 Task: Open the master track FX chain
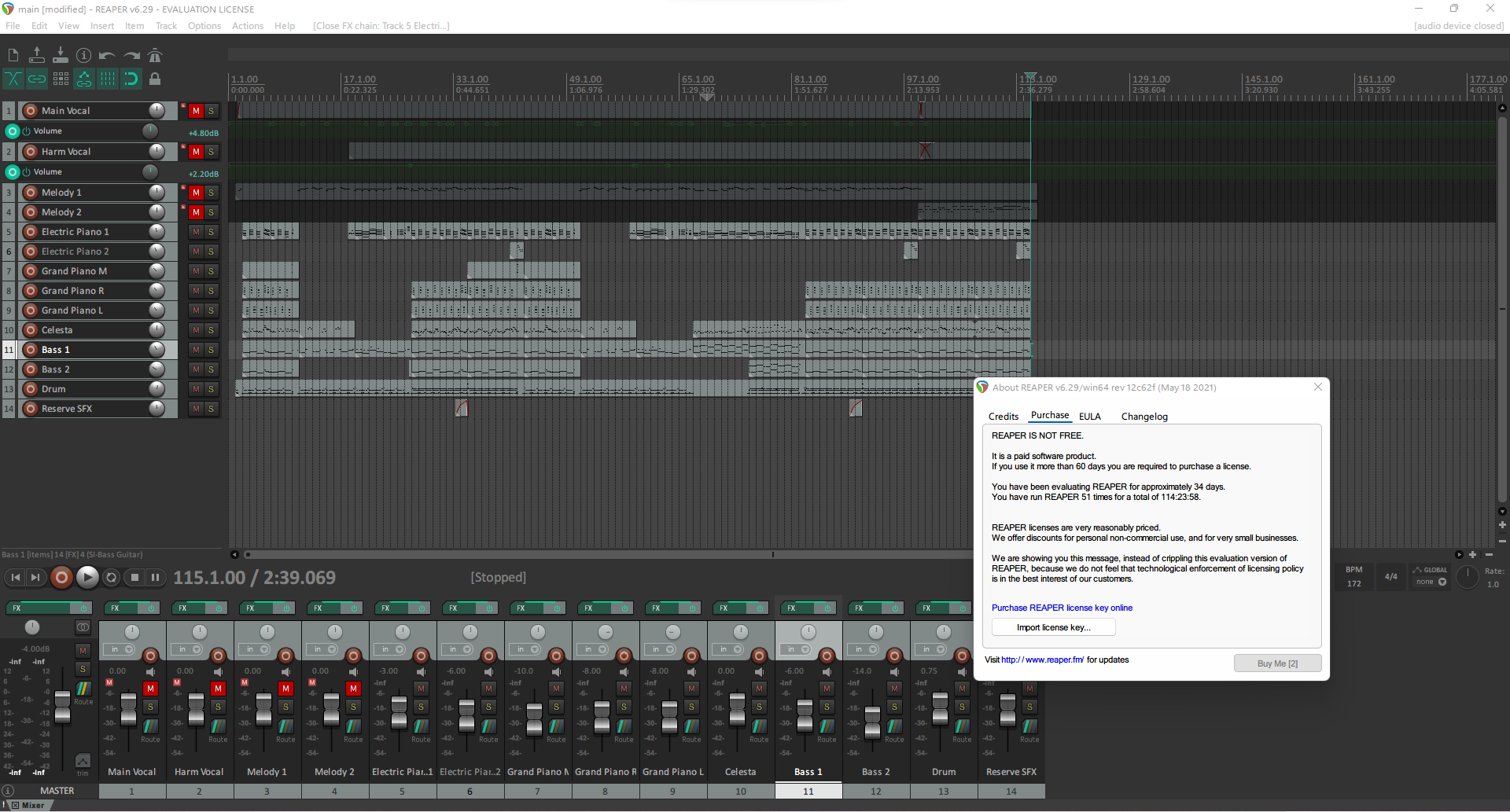coord(38,608)
